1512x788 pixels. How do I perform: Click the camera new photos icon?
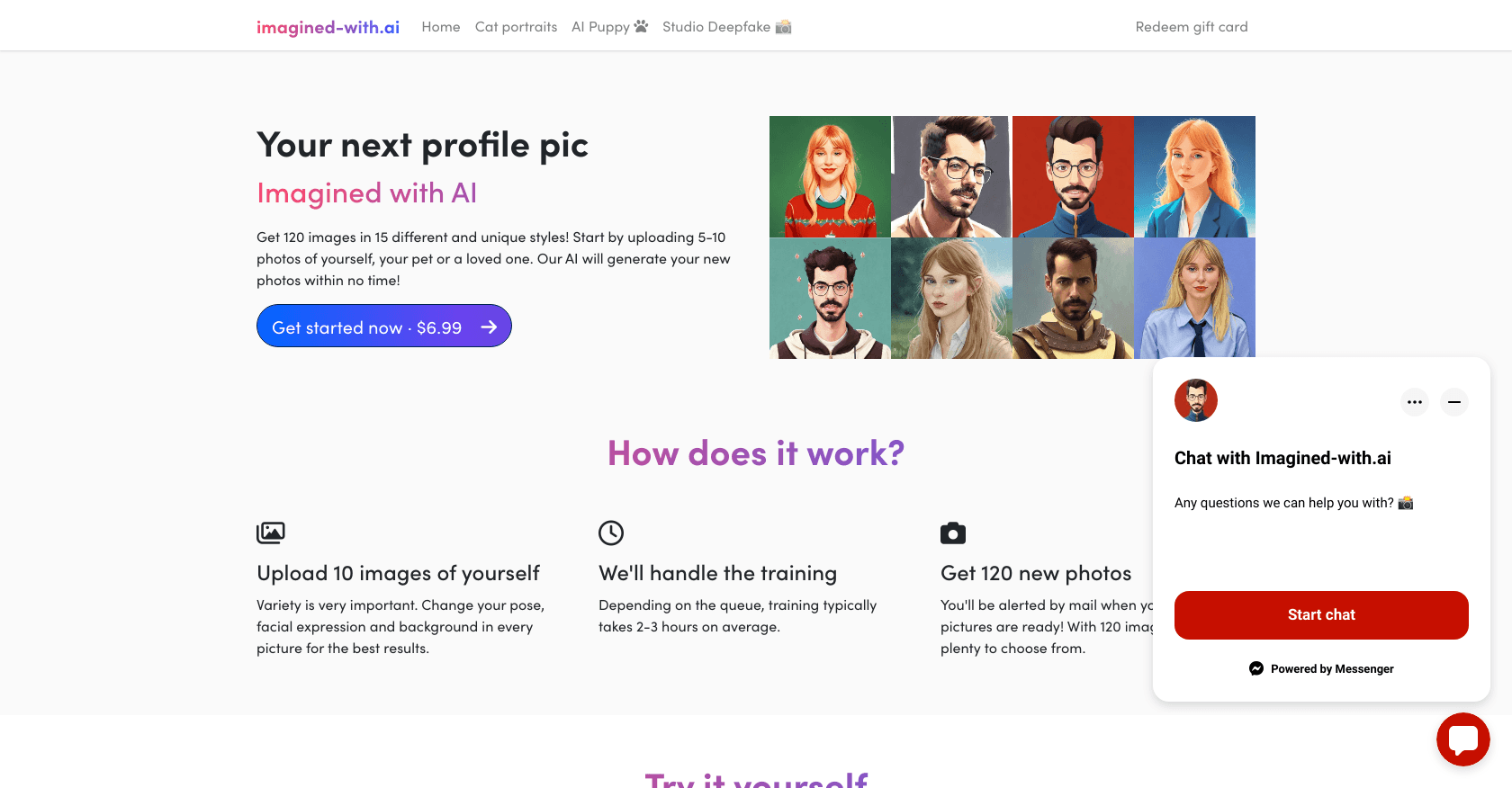click(x=953, y=533)
